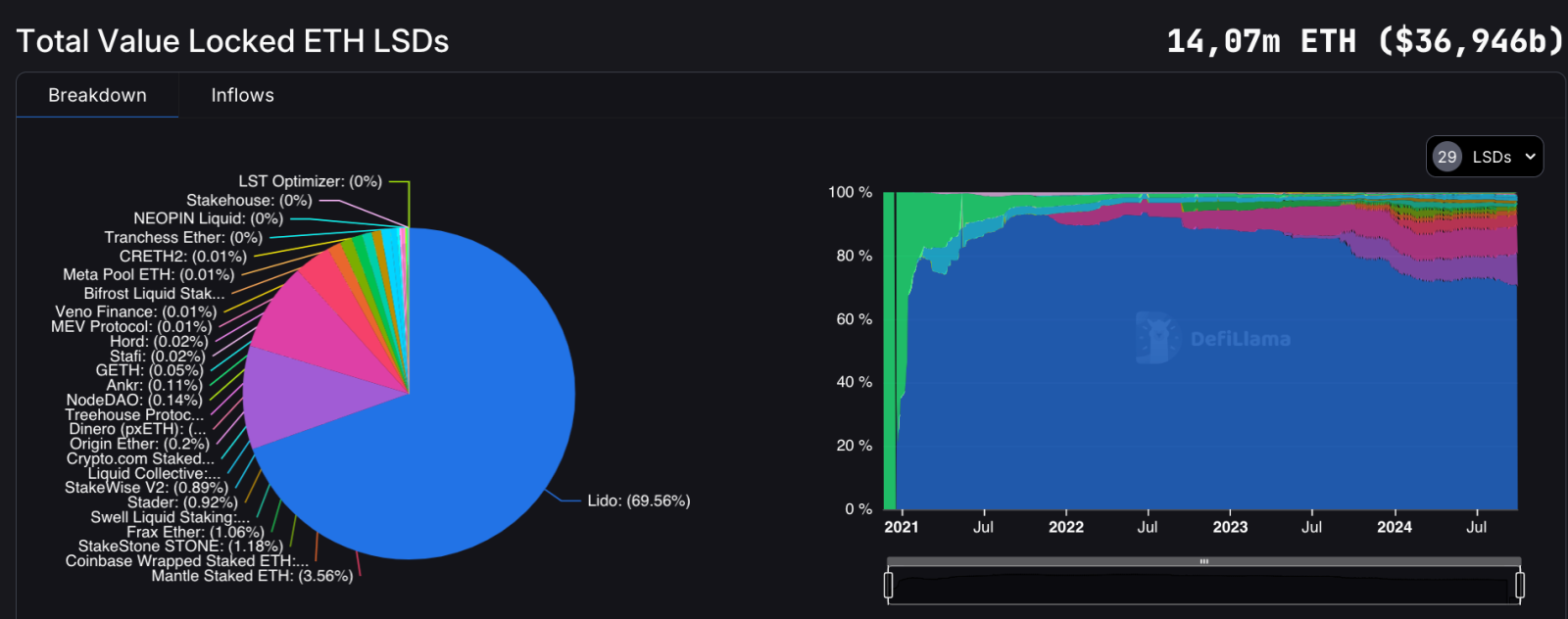Screen dimensions: 1568x619
Task: Click the LST Optimizer: (0%) label
Action: [310, 181]
